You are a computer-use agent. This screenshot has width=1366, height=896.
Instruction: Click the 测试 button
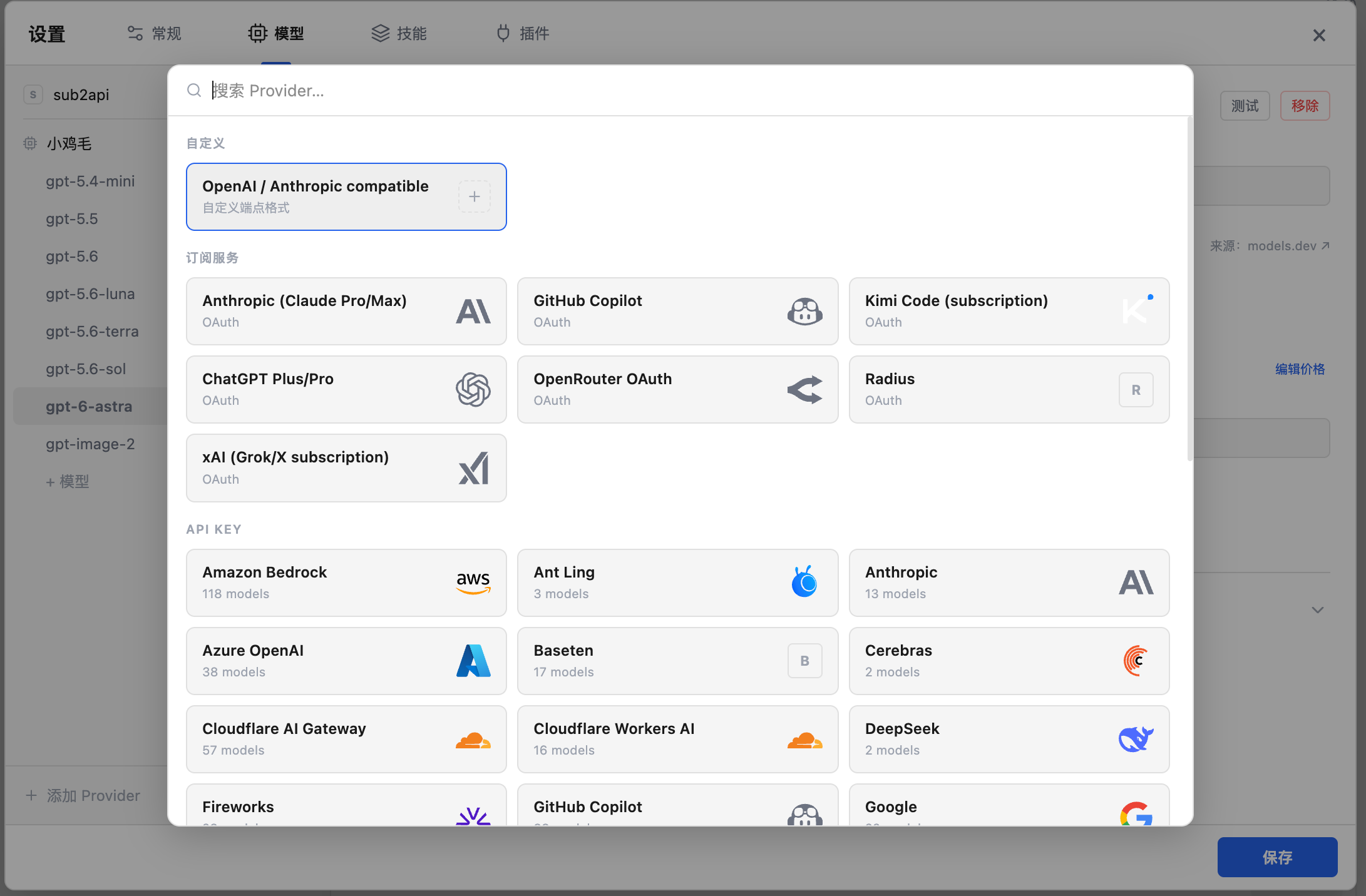click(1245, 106)
